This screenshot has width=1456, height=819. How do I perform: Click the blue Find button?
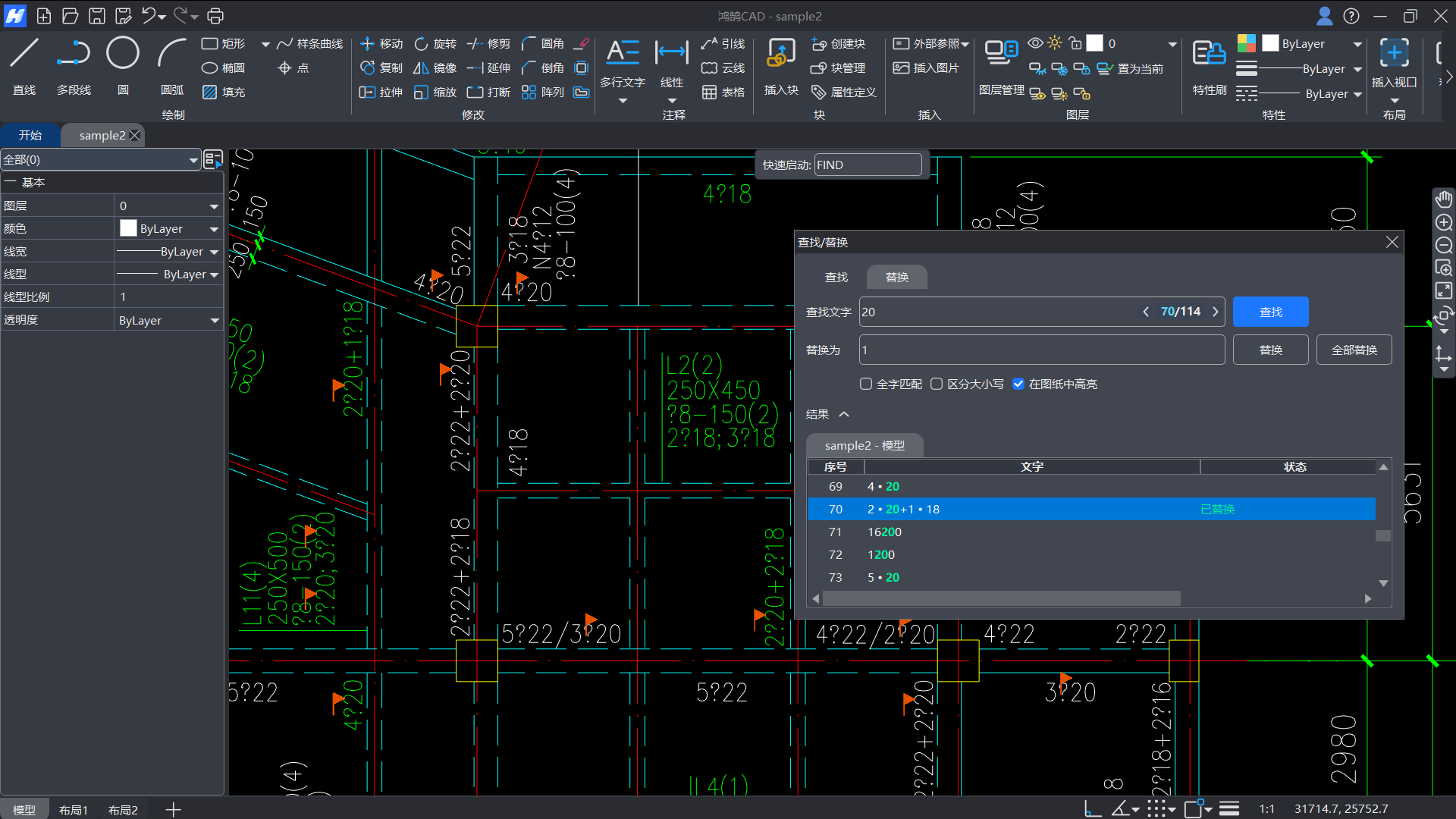1270,312
